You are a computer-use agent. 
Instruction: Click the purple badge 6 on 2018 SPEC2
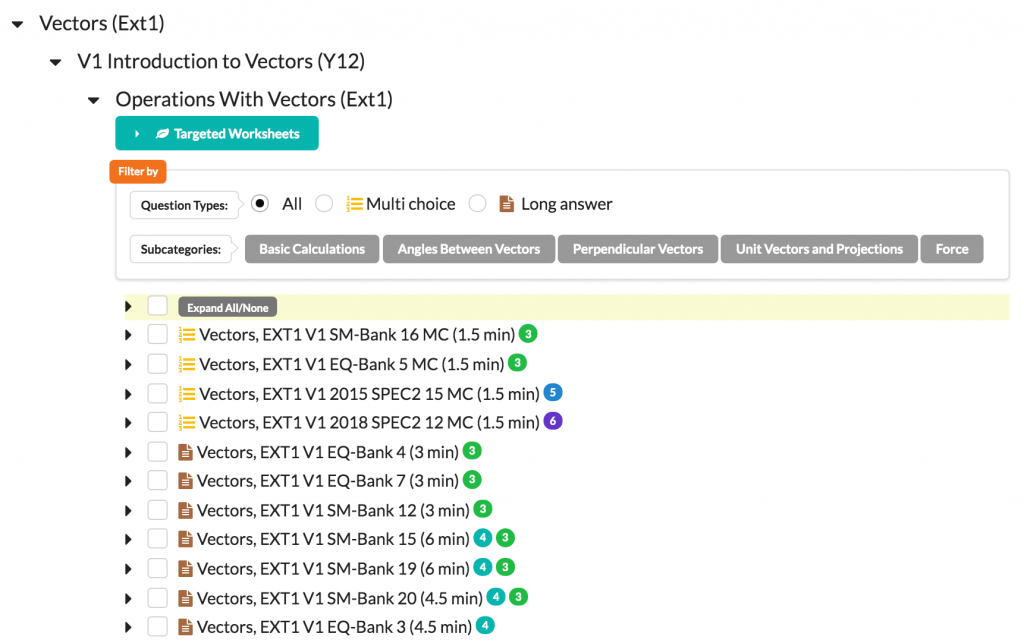pos(553,422)
